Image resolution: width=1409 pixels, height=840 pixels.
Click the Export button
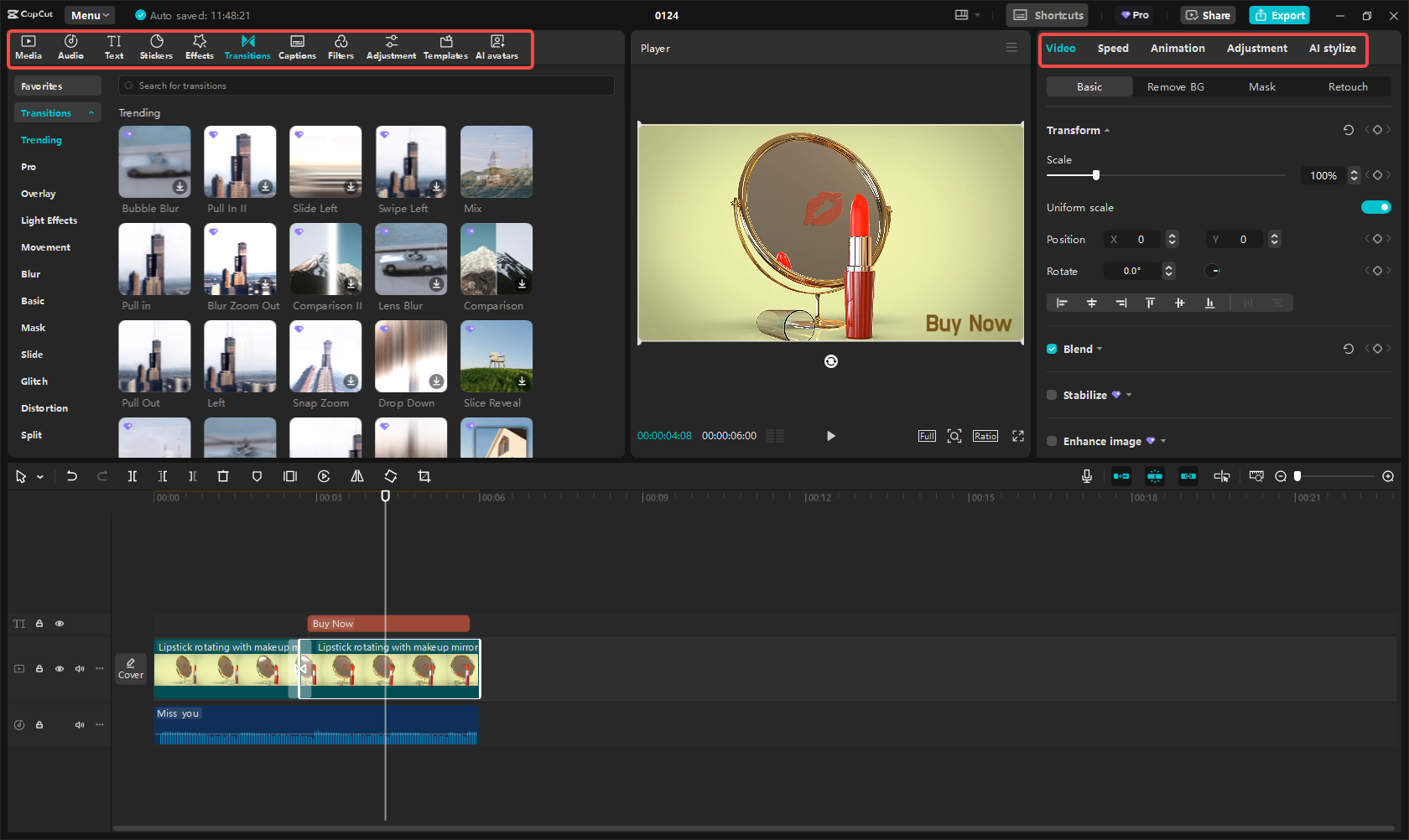[x=1278, y=15]
